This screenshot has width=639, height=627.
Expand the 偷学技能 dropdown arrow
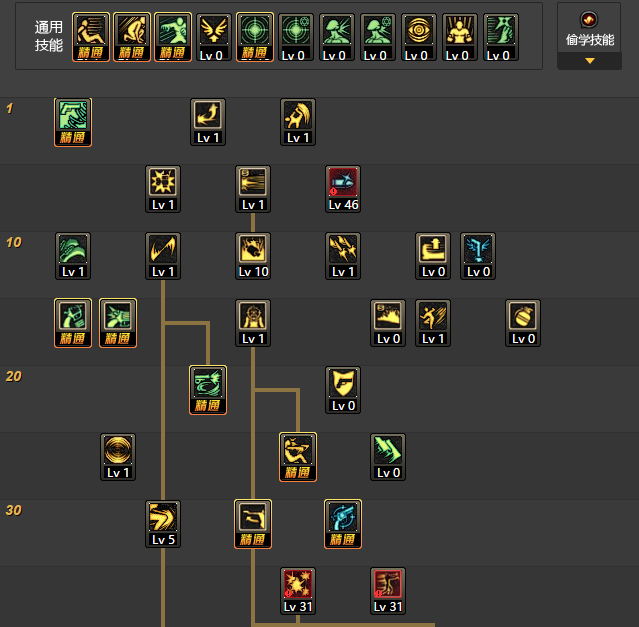click(590, 61)
